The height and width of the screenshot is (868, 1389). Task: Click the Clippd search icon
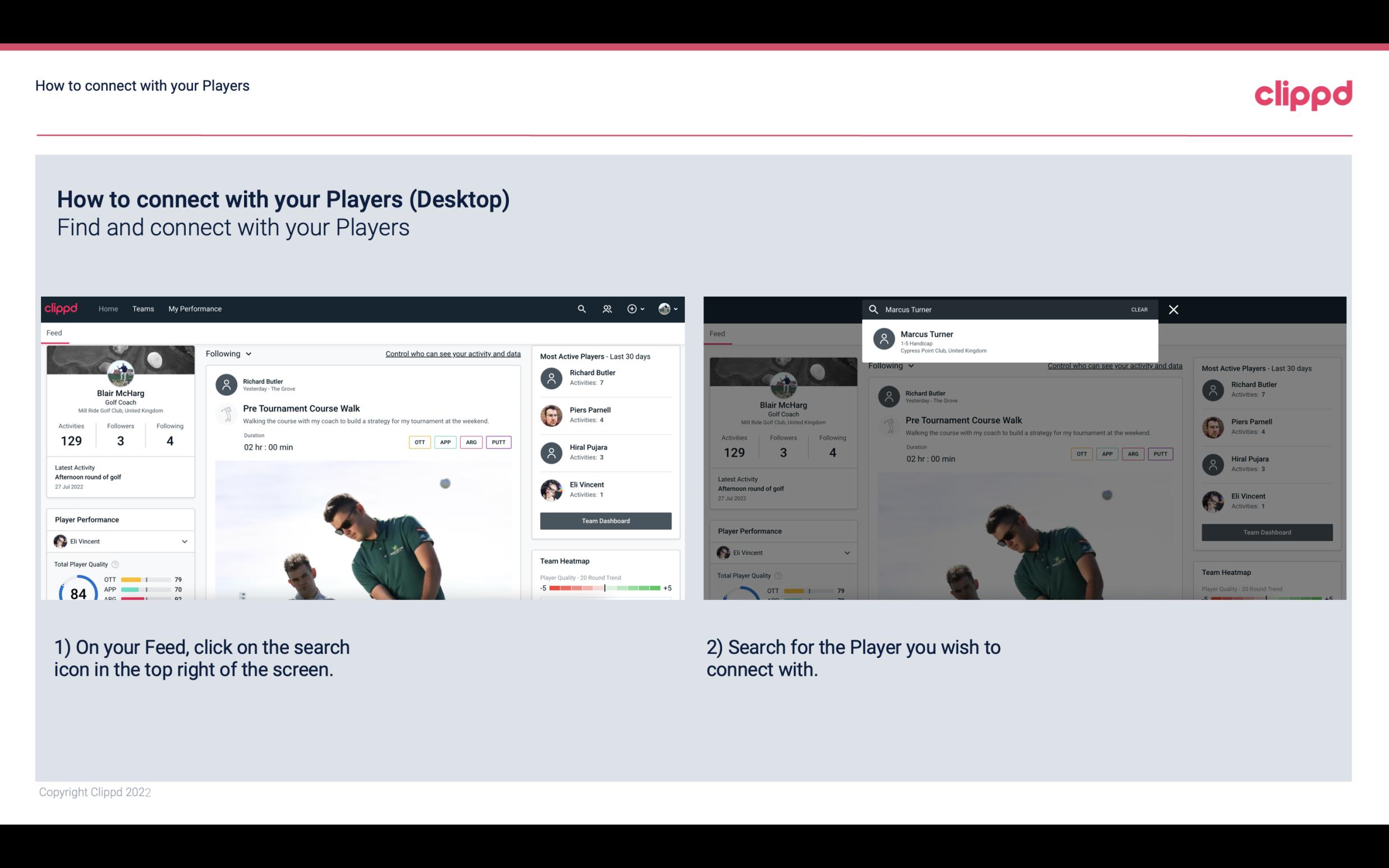point(580,308)
